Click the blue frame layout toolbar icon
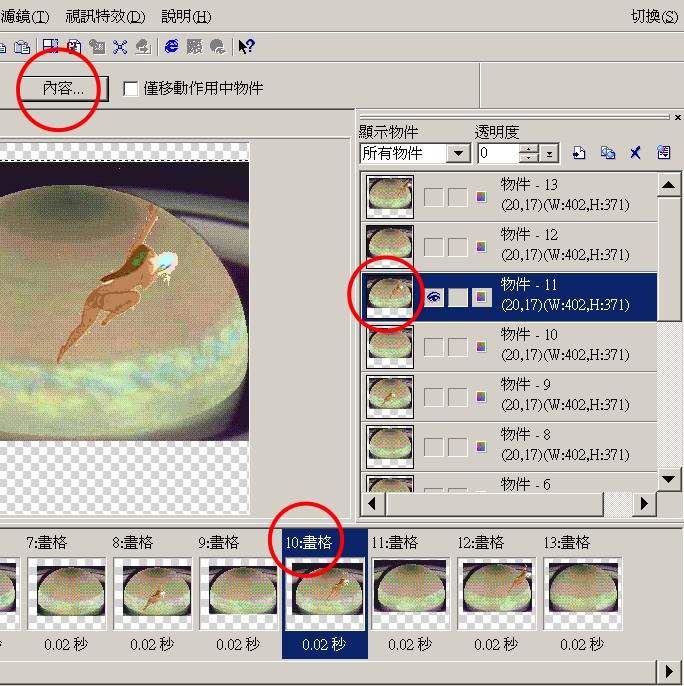Image resolution: width=684 pixels, height=686 pixels. tap(51, 46)
